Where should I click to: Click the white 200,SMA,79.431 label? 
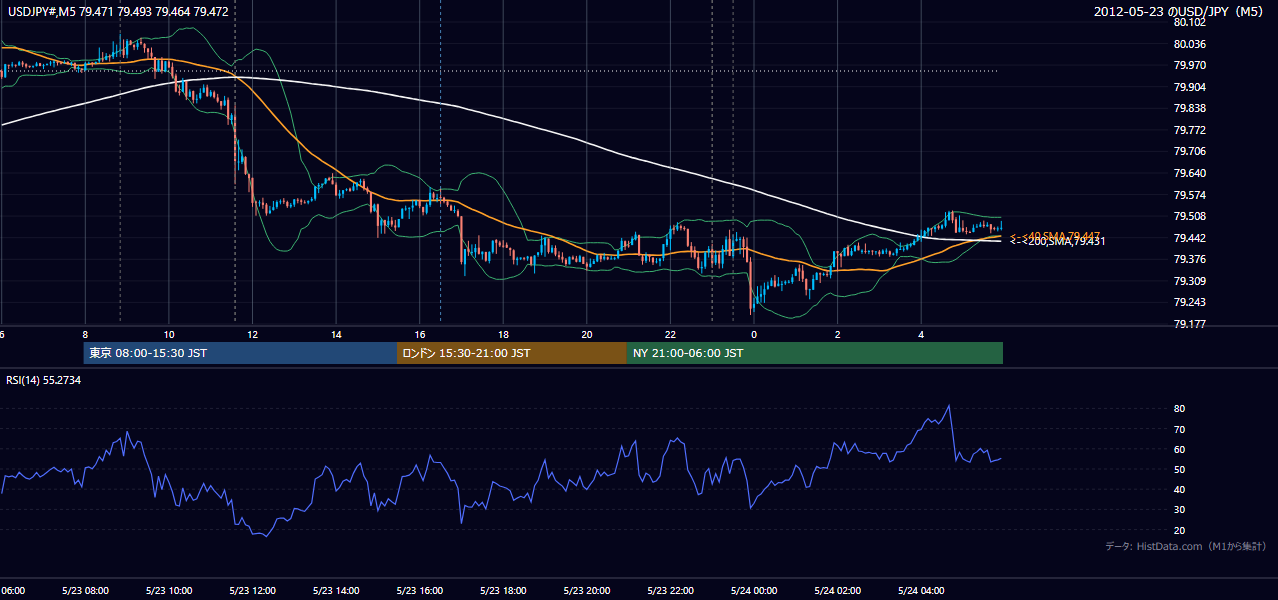1057,242
